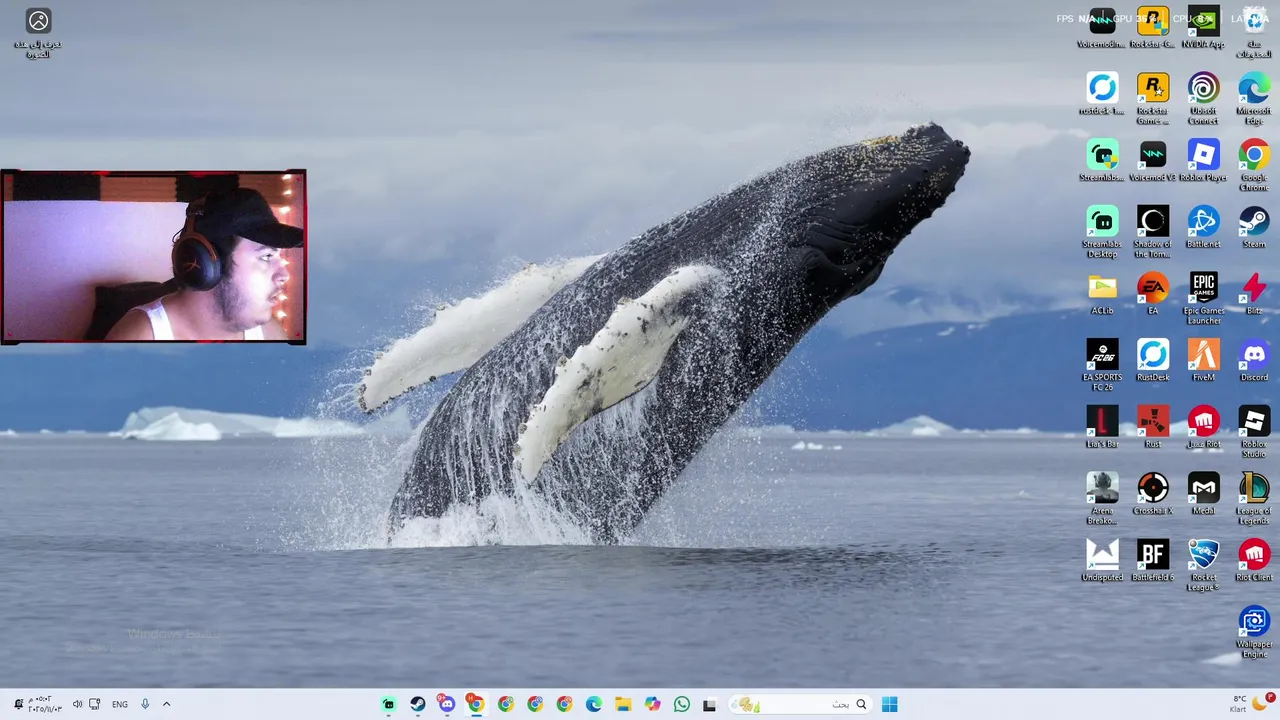The image size is (1280, 720).
Task: Open Streamlabs from the taskbar
Action: coord(388,704)
